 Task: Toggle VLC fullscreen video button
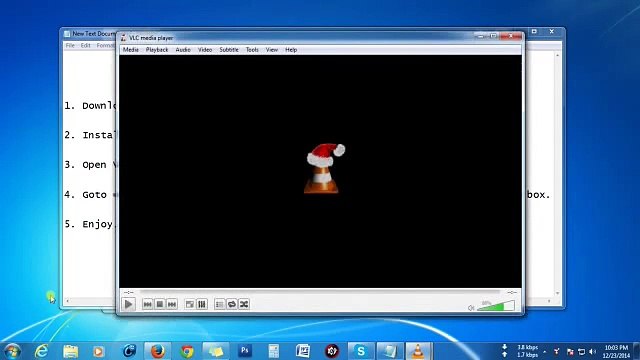(x=190, y=304)
